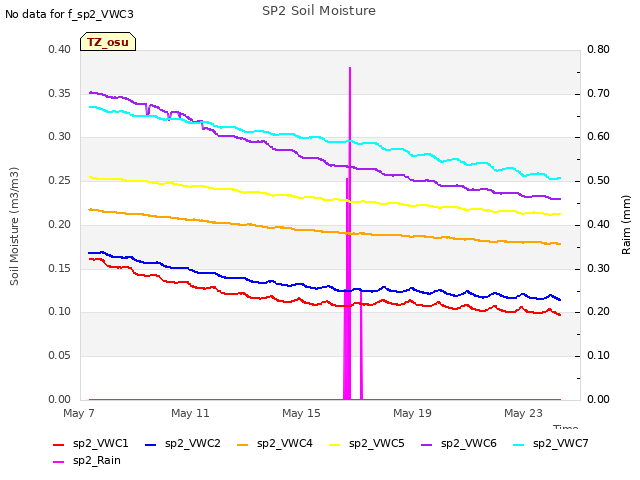640x480 pixels.
Task: Click the 0.40 left axis value
Action: pyautogui.click(x=60, y=49)
